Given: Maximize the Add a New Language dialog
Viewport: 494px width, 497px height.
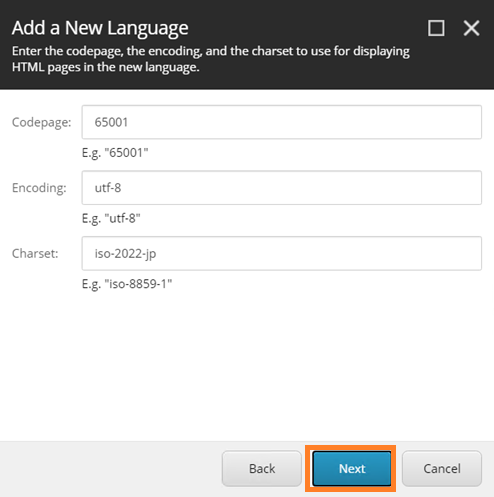Looking at the screenshot, I should (436, 28).
